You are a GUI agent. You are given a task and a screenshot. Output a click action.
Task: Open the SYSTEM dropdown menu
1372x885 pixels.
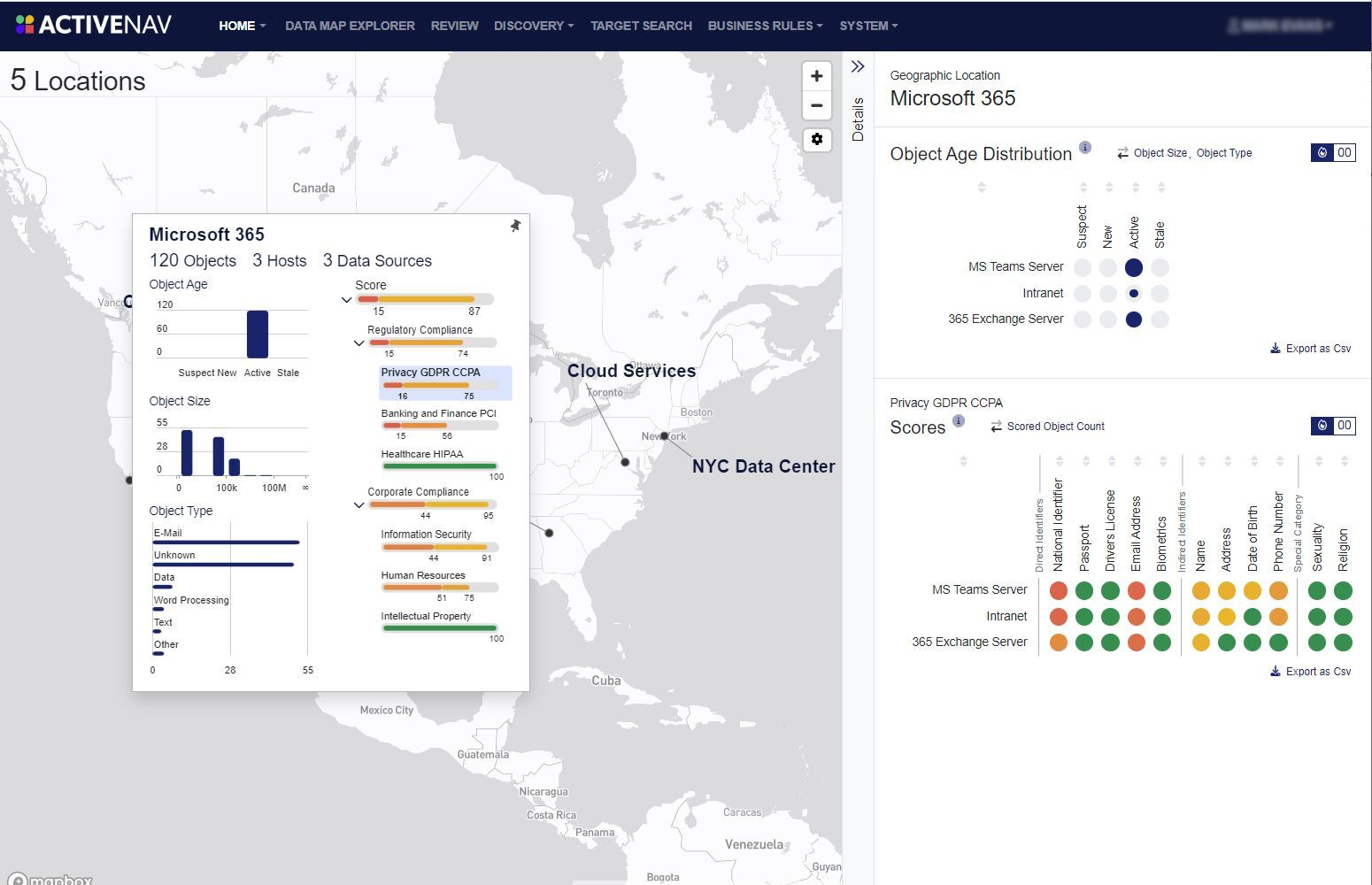(x=867, y=26)
